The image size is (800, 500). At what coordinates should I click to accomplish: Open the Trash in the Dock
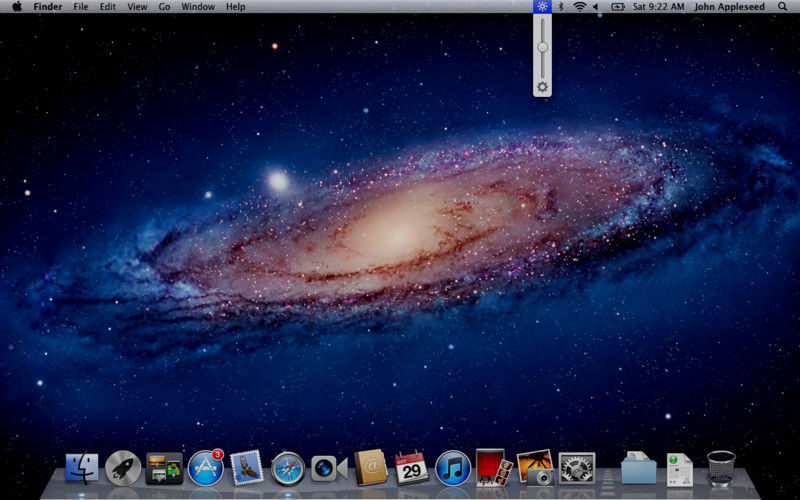tap(721, 467)
